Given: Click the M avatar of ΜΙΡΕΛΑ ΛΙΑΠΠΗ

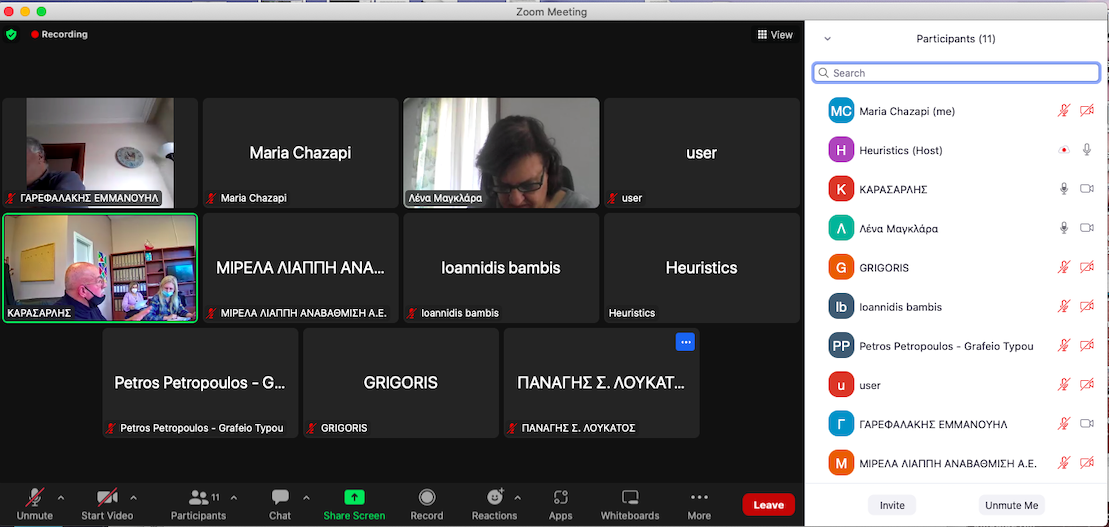Looking at the screenshot, I should [x=842, y=463].
